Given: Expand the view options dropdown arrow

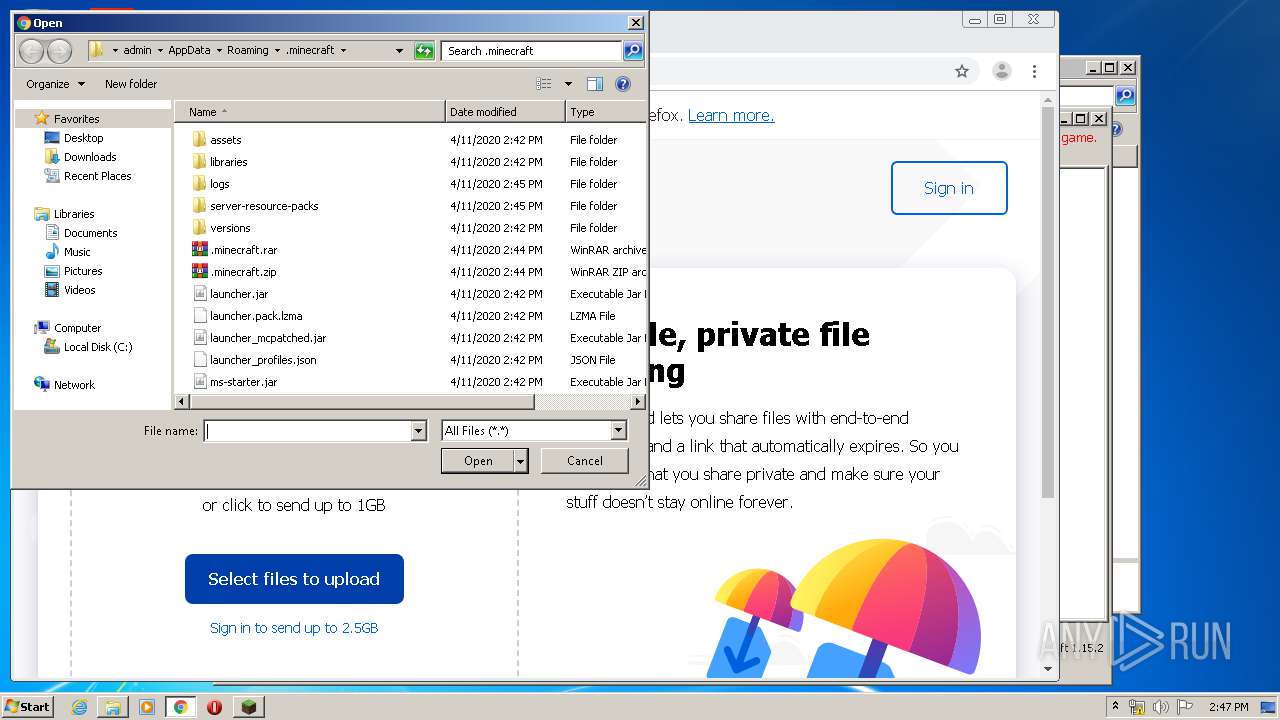Looking at the screenshot, I should [x=568, y=84].
